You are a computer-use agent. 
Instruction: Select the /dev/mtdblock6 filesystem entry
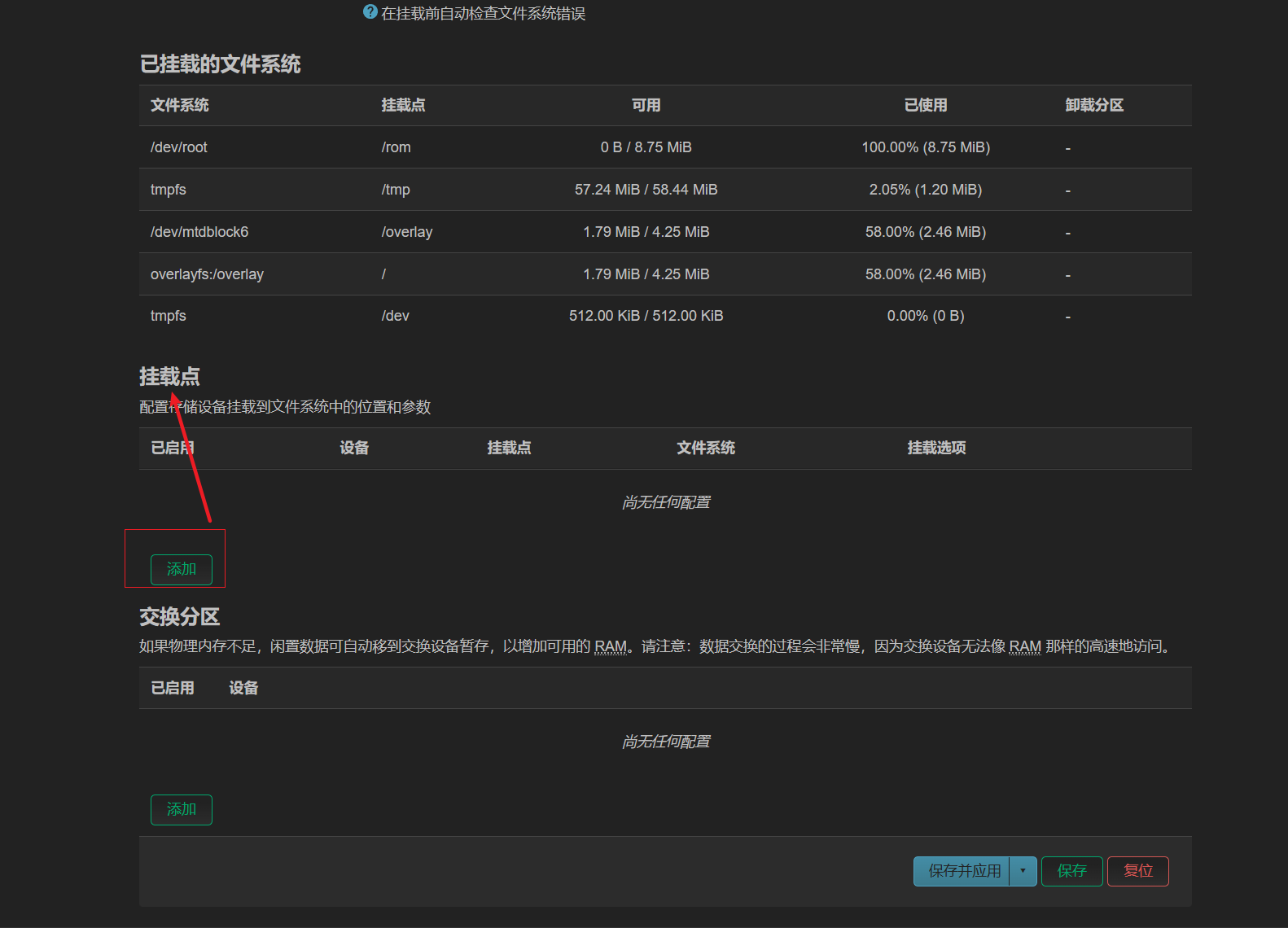click(x=199, y=232)
